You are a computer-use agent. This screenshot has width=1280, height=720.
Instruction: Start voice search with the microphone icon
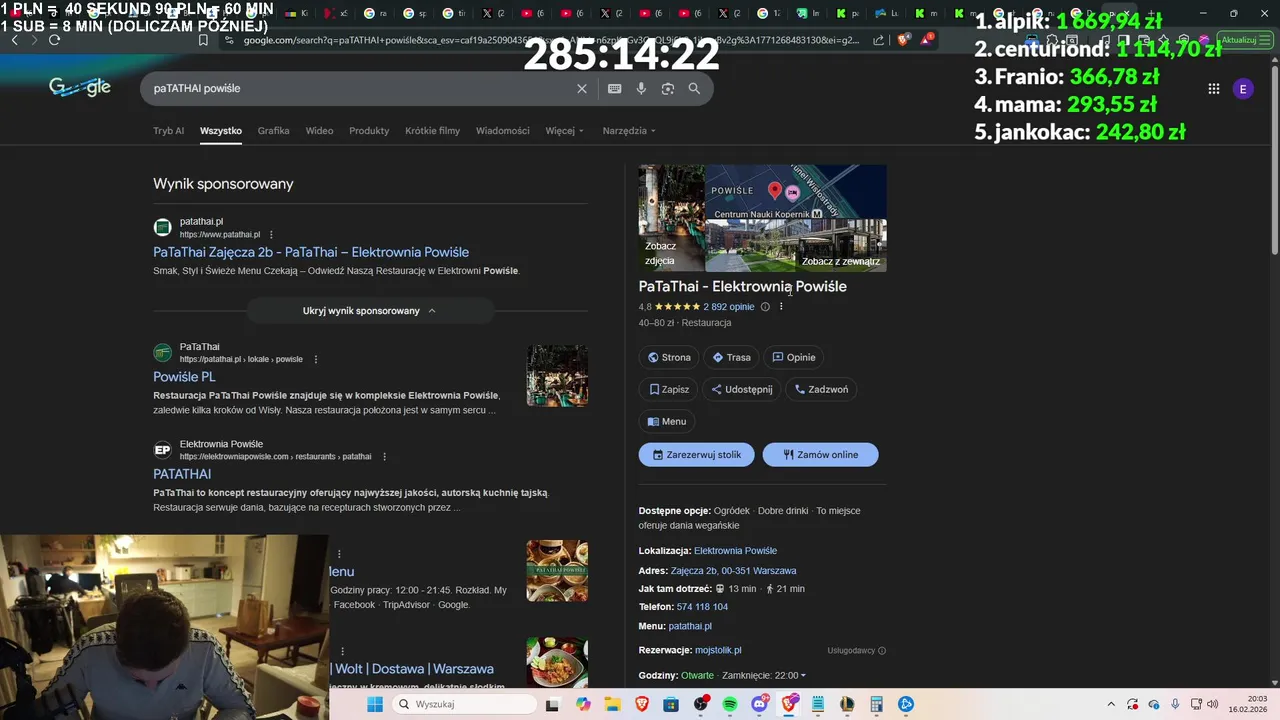coord(641,88)
